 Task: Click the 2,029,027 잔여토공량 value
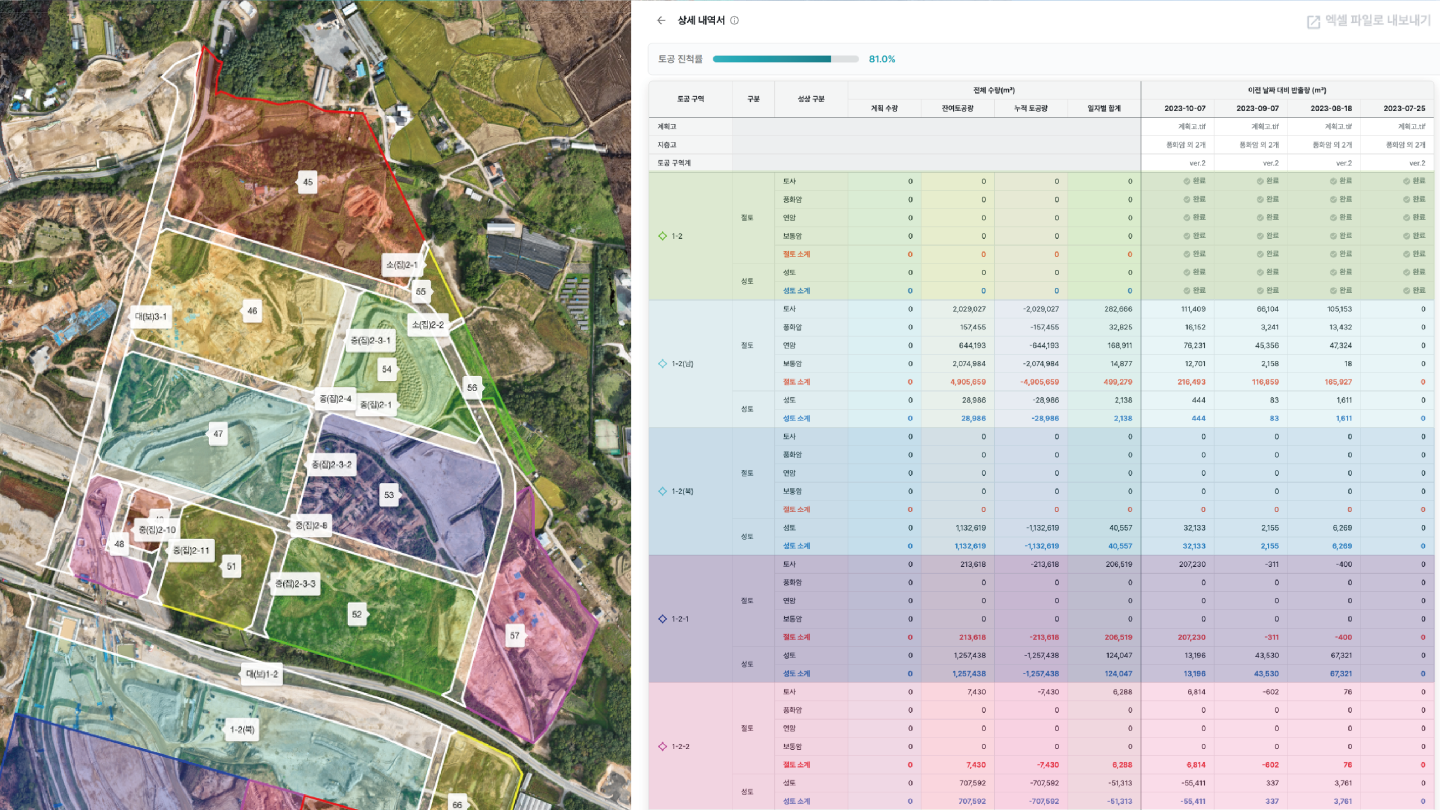click(x=967, y=309)
